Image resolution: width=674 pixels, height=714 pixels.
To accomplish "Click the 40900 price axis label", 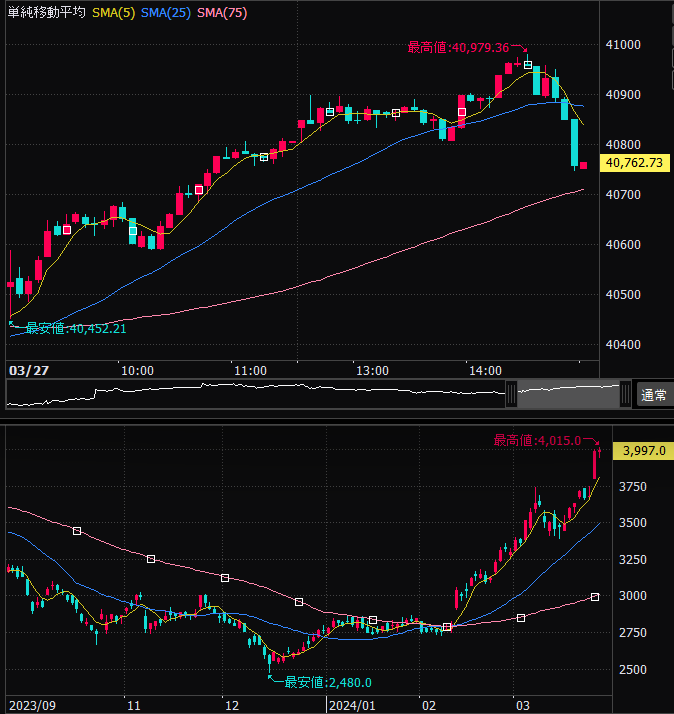I will click(623, 95).
